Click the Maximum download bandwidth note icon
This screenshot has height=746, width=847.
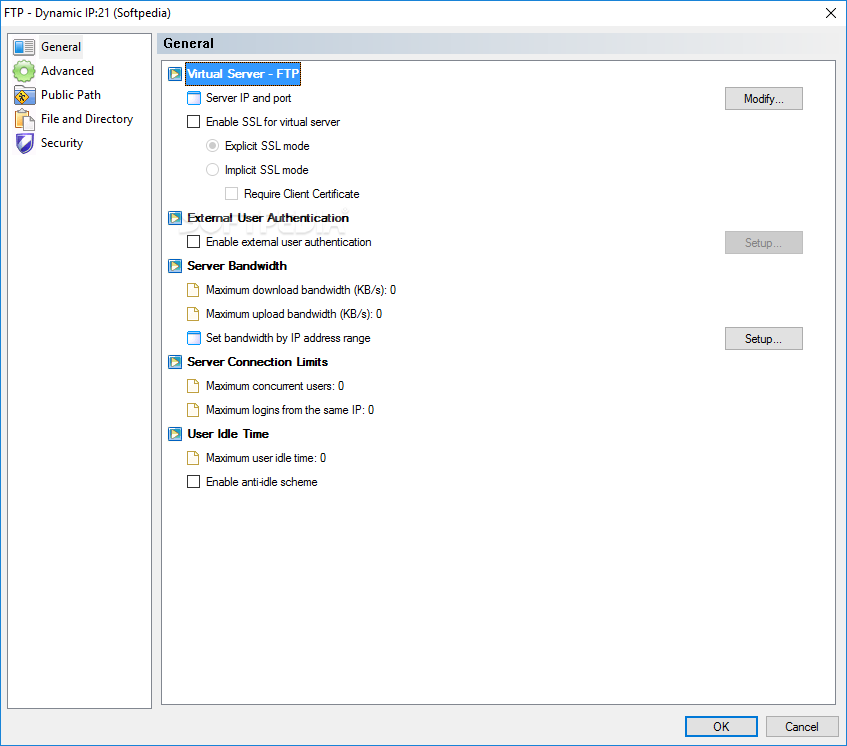click(x=193, y=290)
